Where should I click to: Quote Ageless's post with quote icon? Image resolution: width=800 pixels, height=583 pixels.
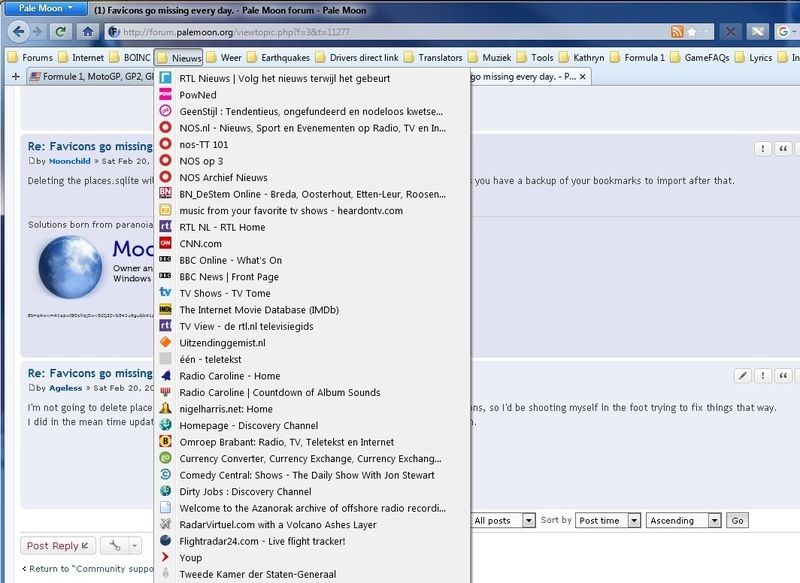(x=783, y=376)
